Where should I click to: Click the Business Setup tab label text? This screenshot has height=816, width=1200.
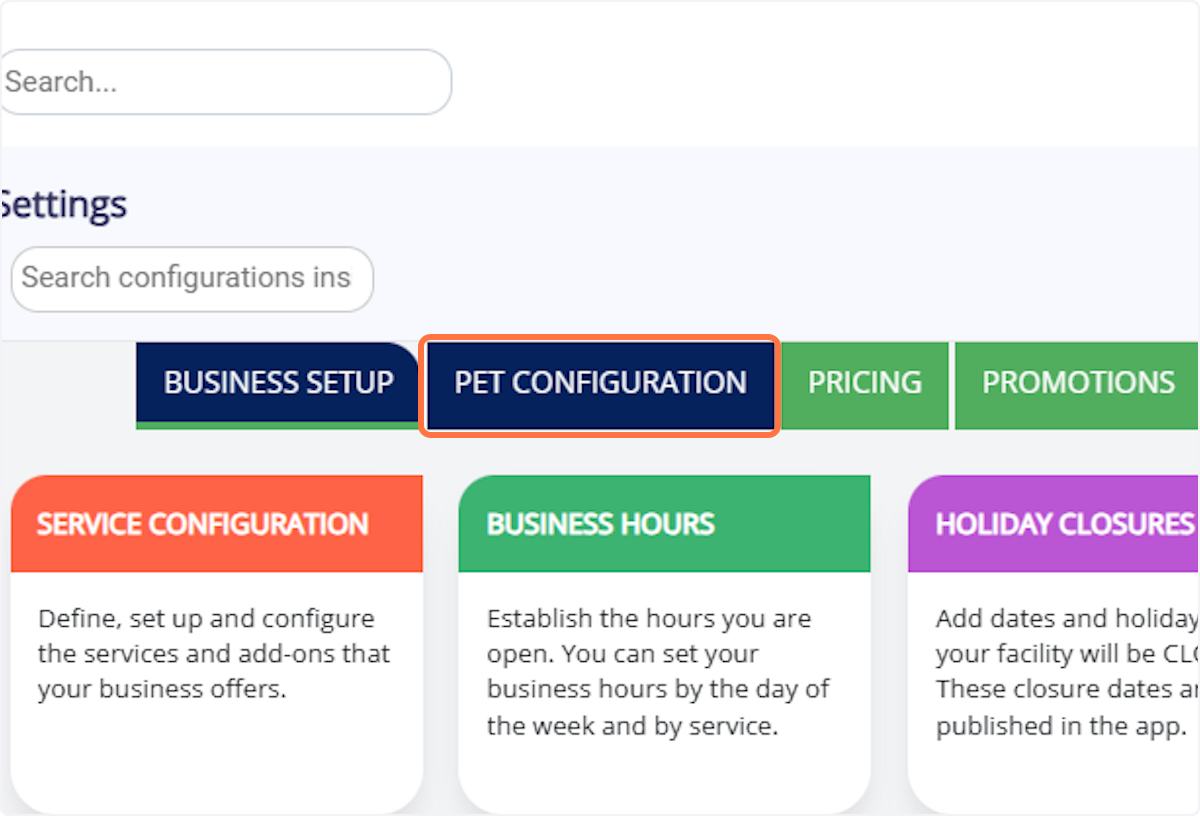(278, 383)
